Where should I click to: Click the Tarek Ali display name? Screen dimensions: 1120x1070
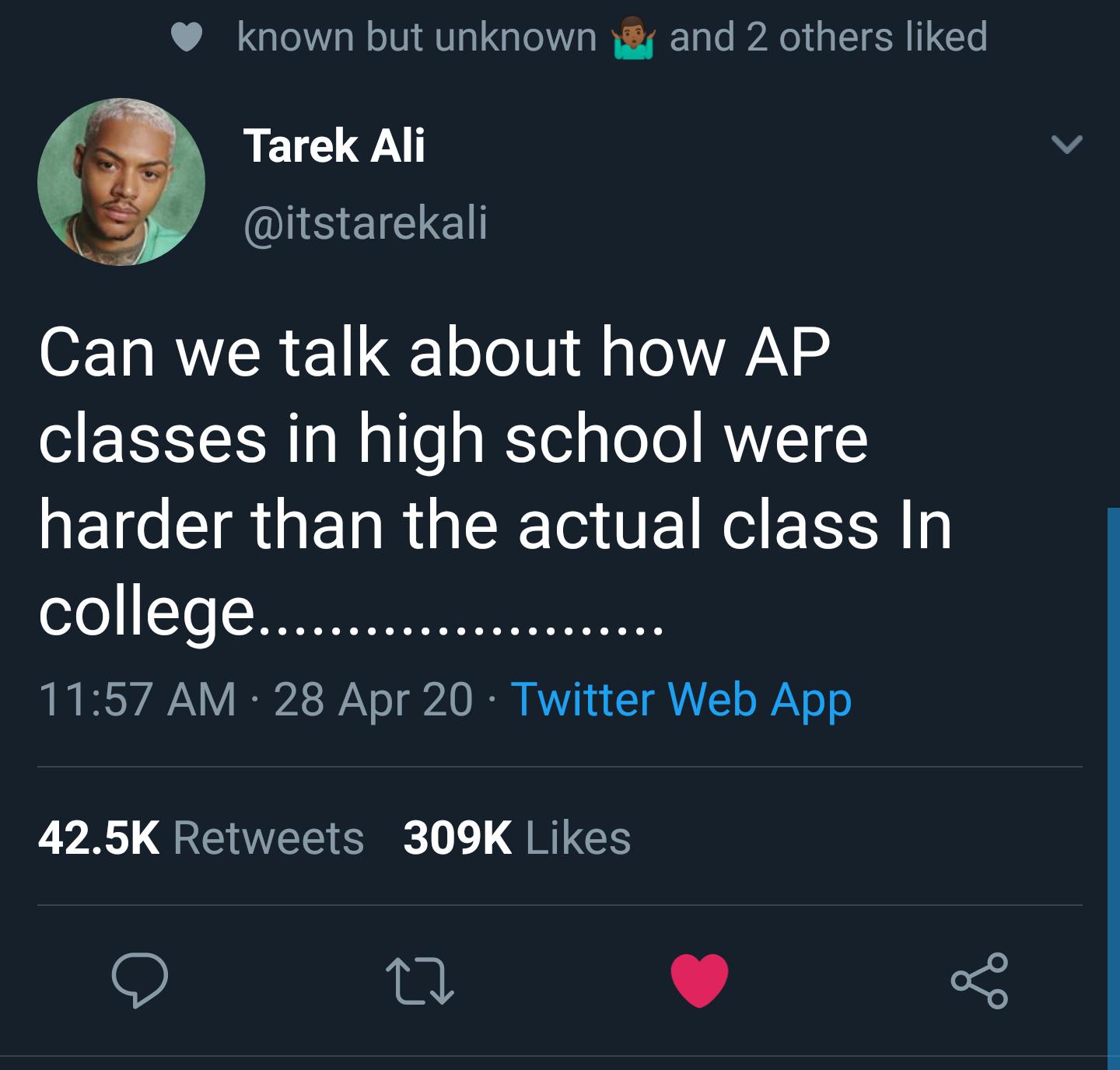[x=334, y=146]
